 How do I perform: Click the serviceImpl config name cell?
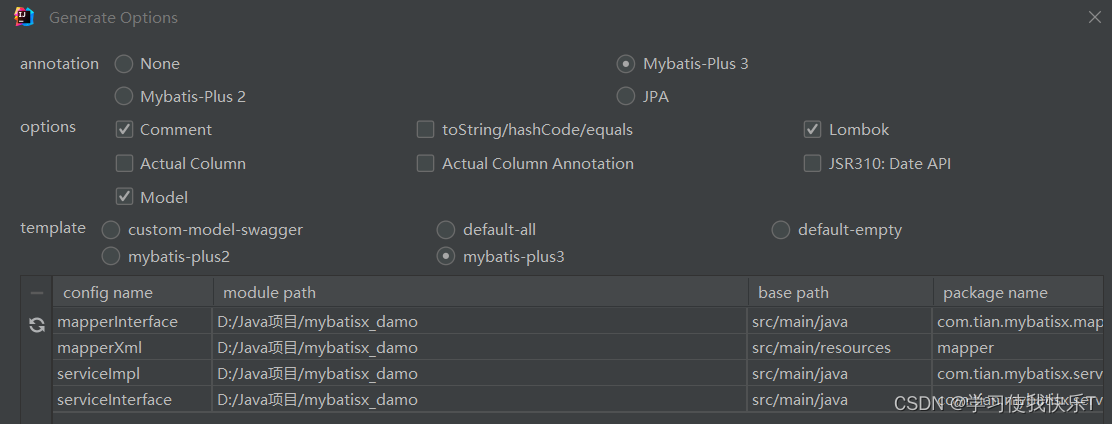[x=133, y=374]
